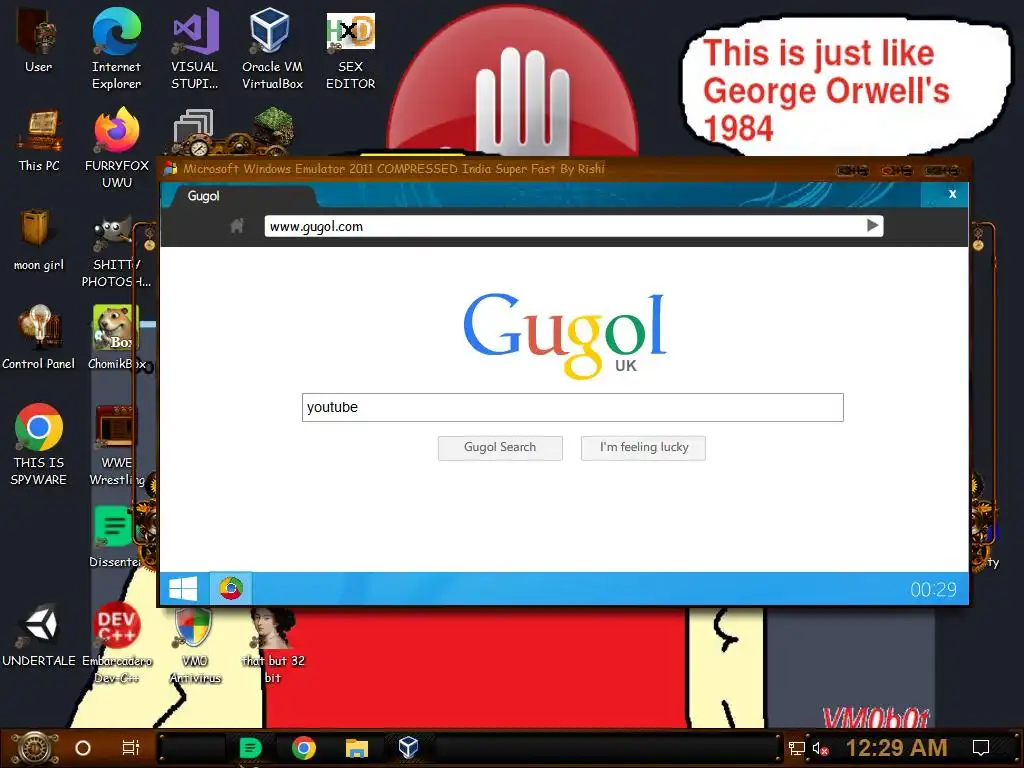
Task: Click the Microsoft Windows Emulator 2011 title bar
Action: pyautogui.click(x=394, y=168)
